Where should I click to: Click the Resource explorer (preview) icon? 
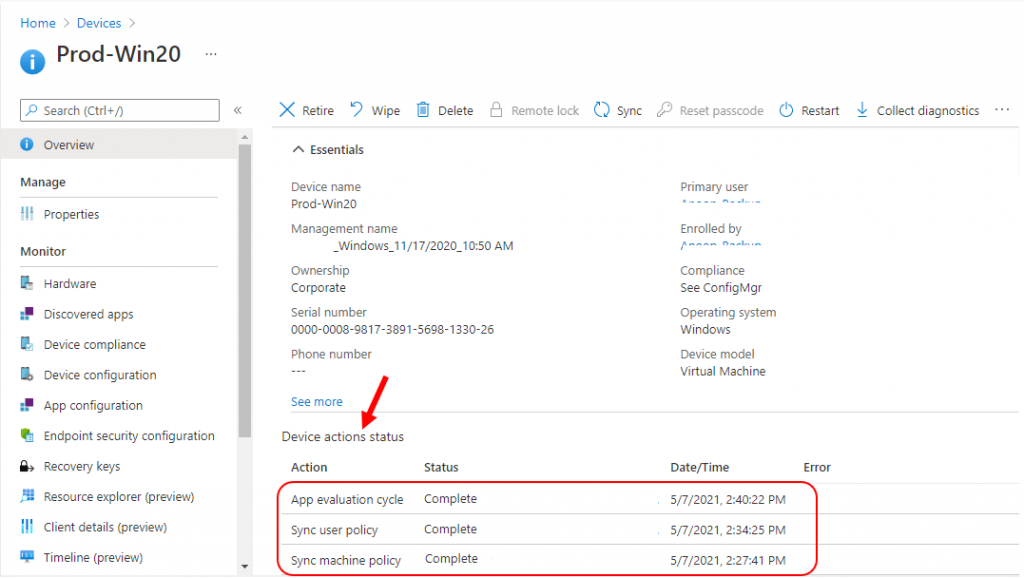coord(27,496)
